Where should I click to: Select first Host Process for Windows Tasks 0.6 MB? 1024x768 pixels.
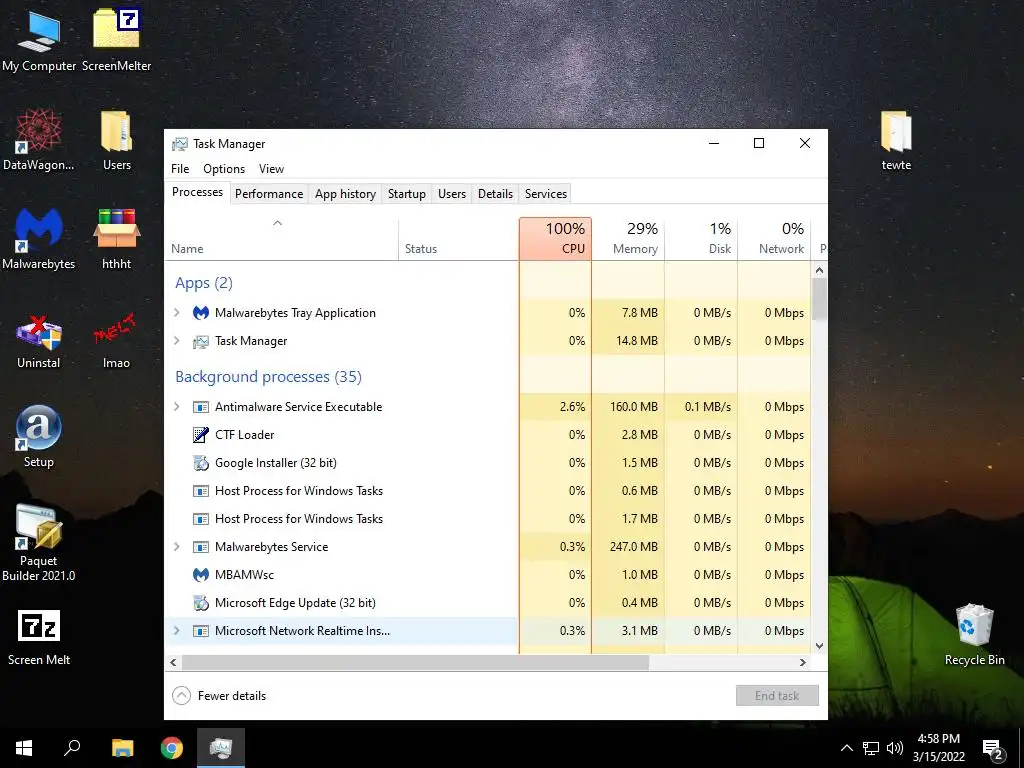(x=488, y=491)
